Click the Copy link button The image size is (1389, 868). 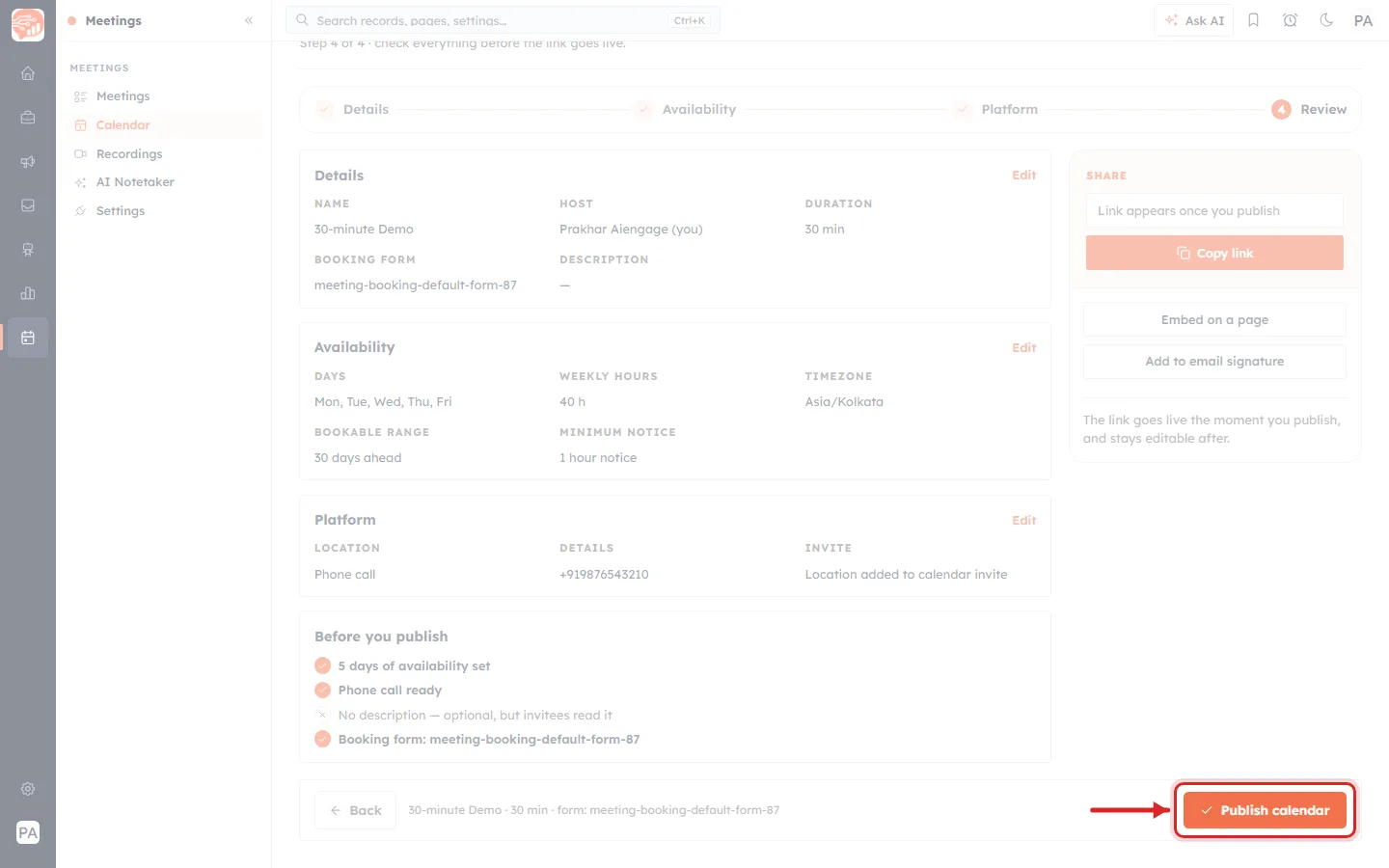coord(1214,254)
